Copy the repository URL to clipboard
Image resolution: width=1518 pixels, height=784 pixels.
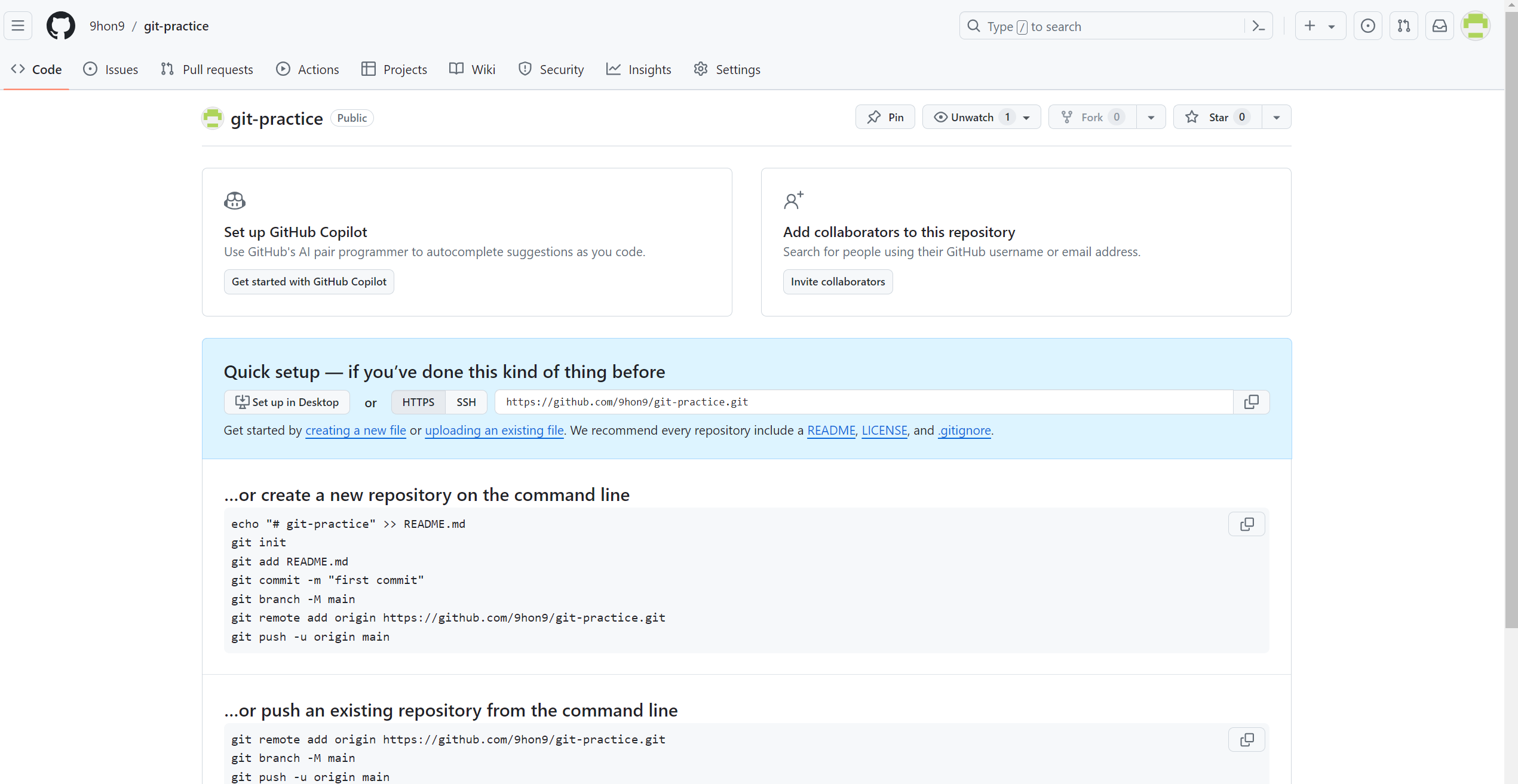[x=1251, y=402]
